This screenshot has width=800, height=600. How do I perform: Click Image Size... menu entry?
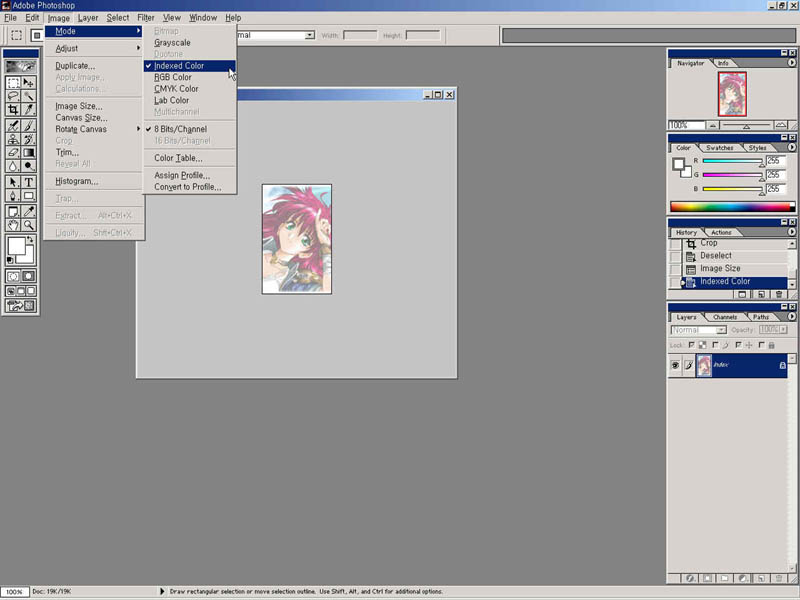78,106
